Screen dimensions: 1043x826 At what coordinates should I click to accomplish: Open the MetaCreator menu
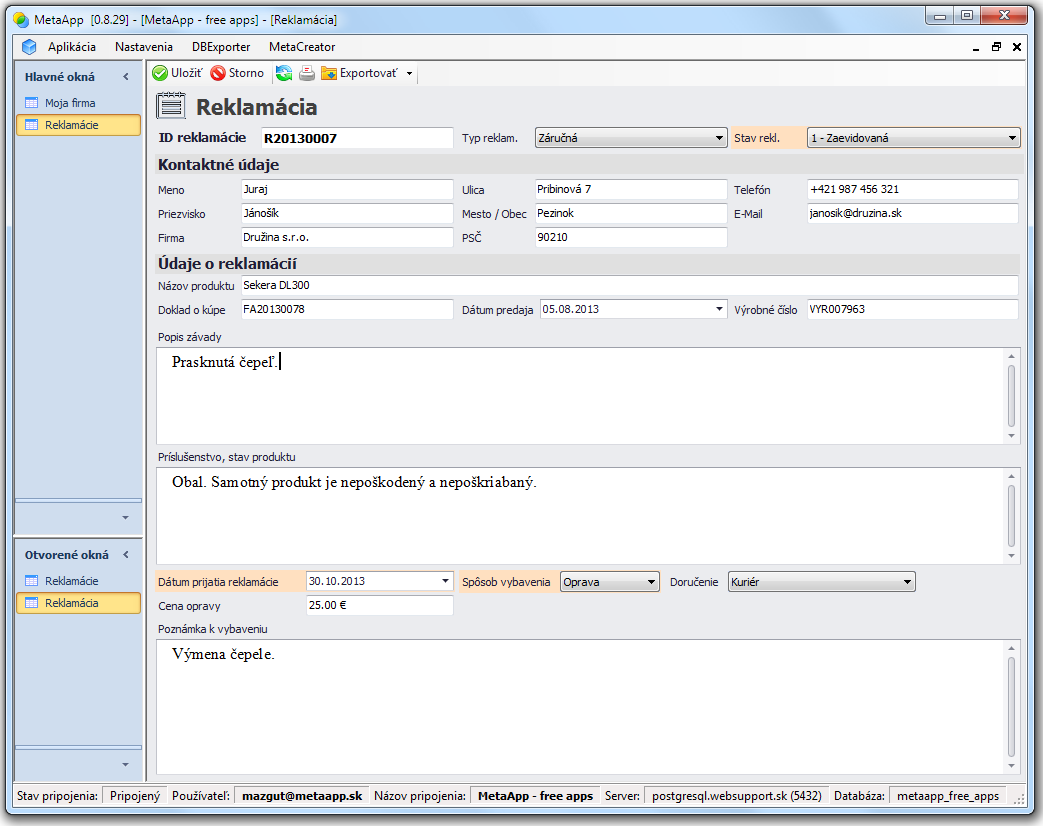(302, 47)
